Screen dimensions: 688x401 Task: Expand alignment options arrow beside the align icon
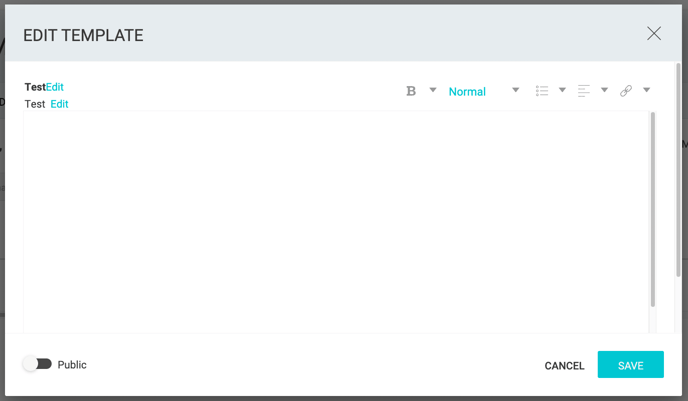604,90
